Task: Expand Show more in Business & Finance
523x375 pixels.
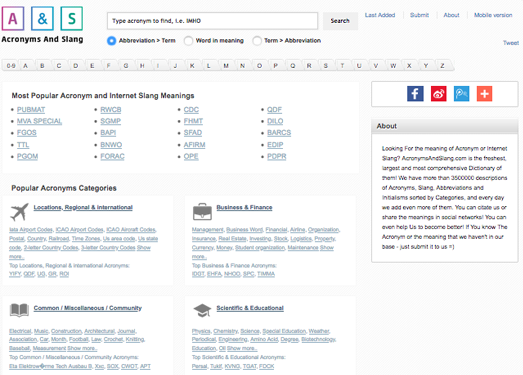Action: click(x=327, y=248)
